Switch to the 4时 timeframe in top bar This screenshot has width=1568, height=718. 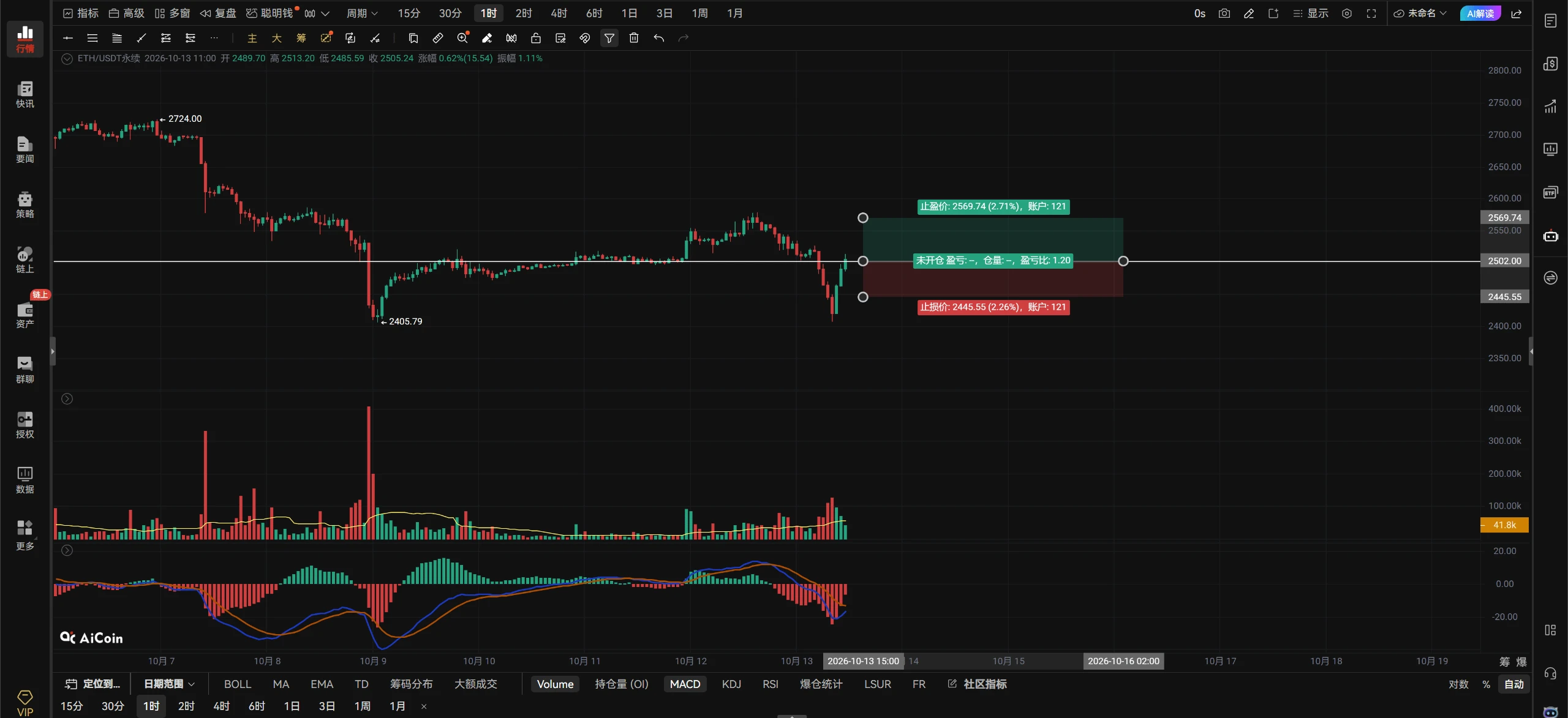tap(559, 13)
